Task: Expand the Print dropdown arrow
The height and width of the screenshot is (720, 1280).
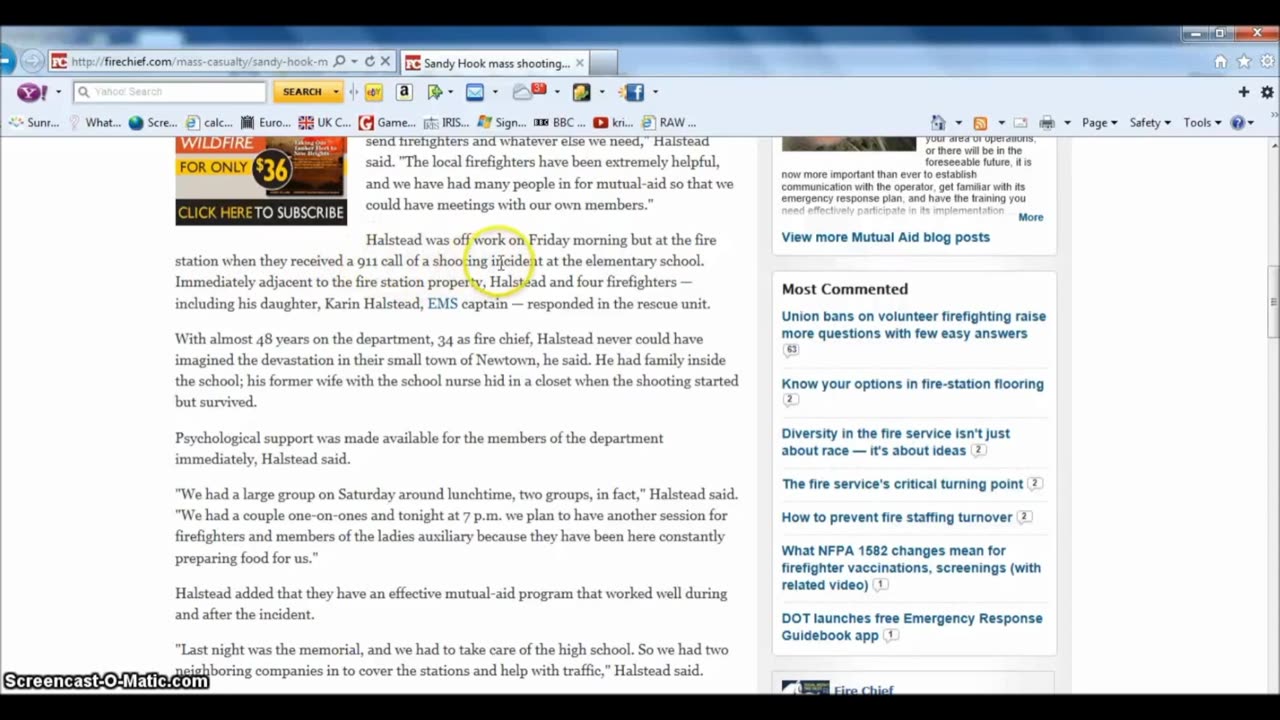Action: [1067, 123]
